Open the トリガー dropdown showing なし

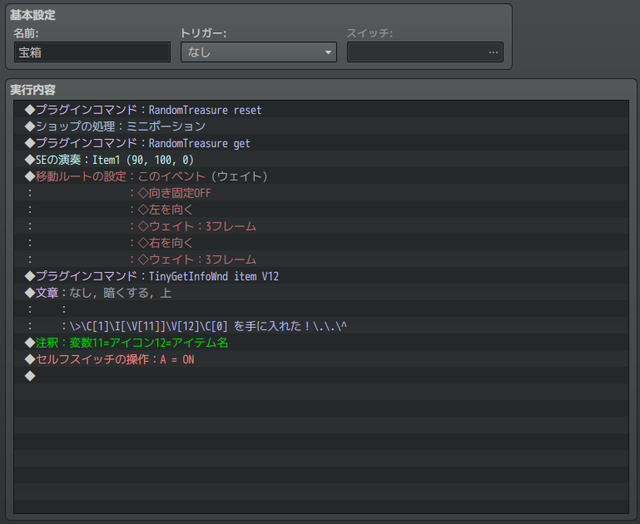pyautogui.click(x=259, y=52)
